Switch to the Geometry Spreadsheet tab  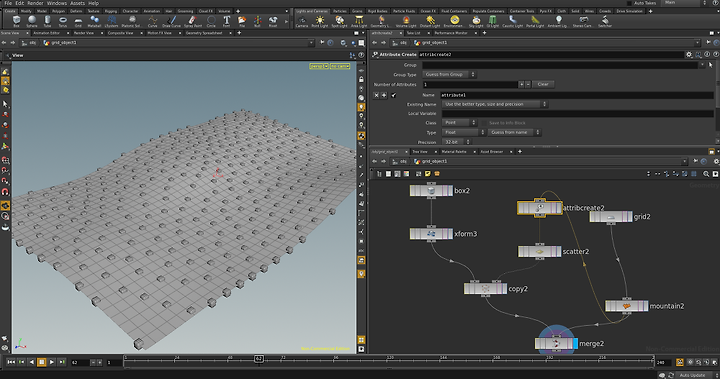(204, 33)
